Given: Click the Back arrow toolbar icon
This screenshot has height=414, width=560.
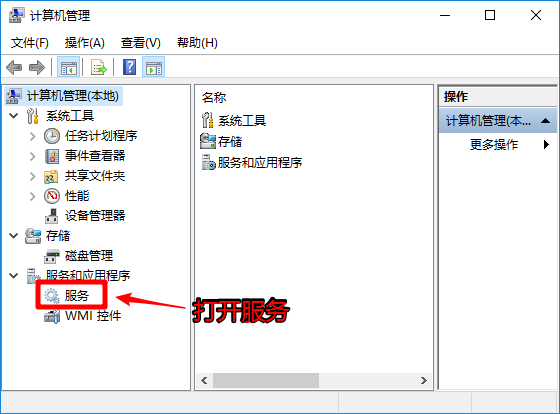Looking at the screenshot, I should tap(14, 68).
